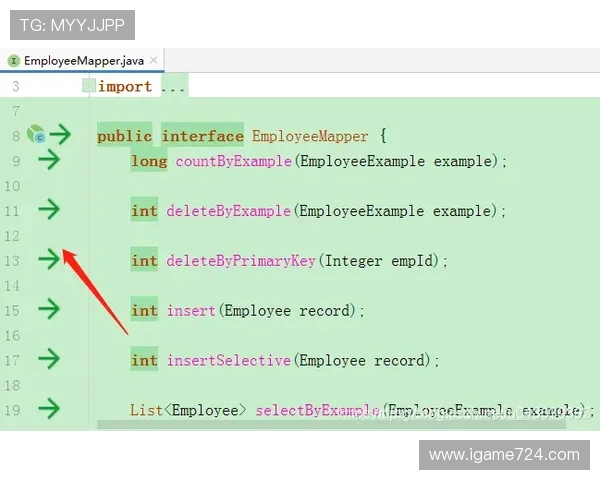Click the gutter arrow next to deleteByExample
The height and width of the screenshot is (480, 600).
[x=47, y=210]
